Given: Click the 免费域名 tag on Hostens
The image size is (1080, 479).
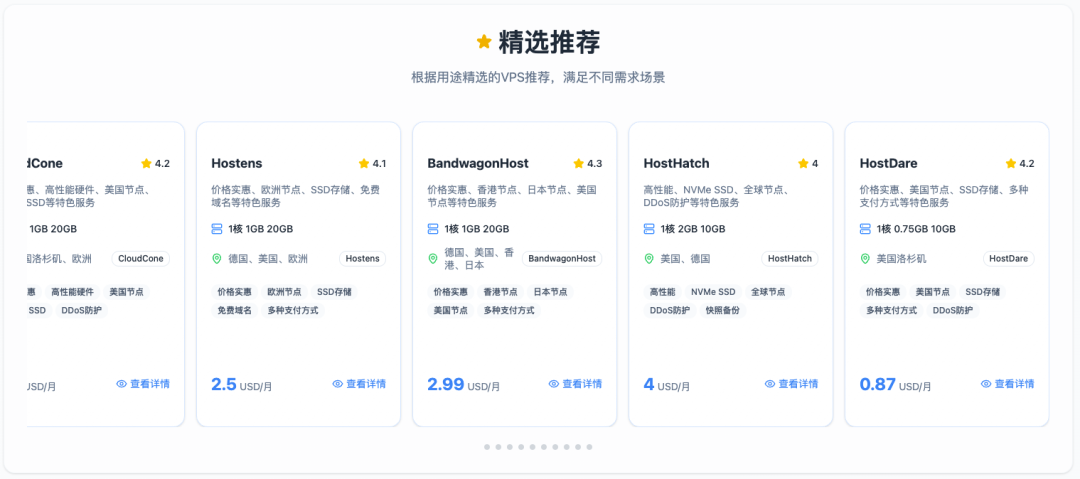Looking at the screenshot, I should (x=235, y=311).
